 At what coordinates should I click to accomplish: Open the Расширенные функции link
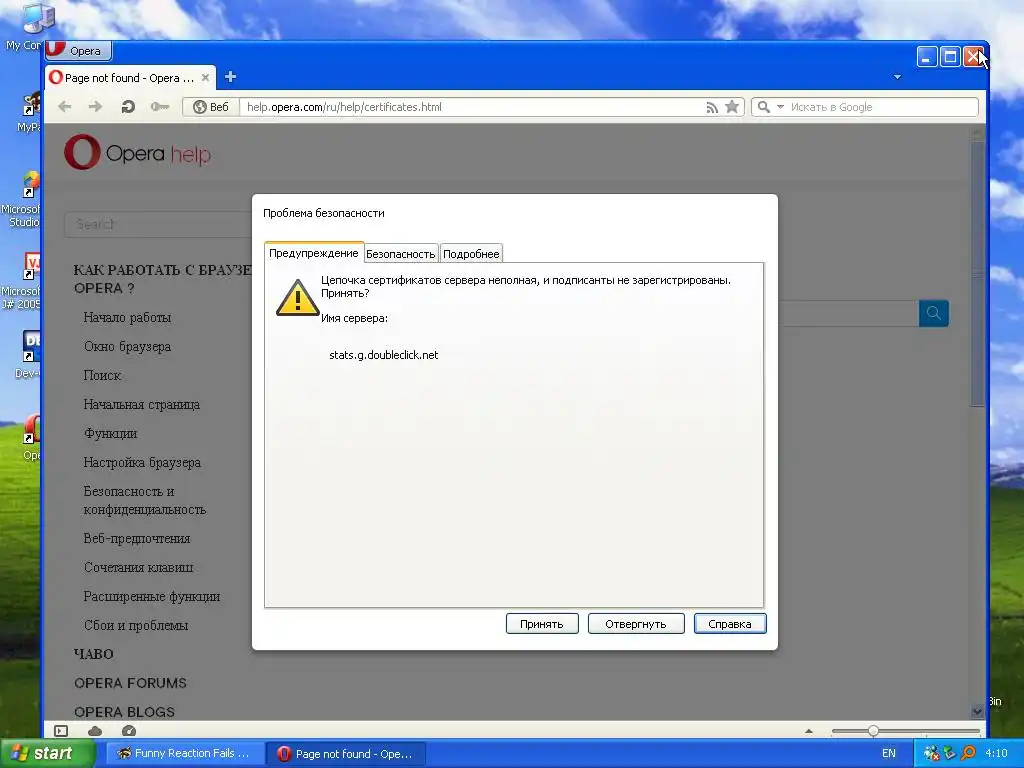(x=152, y=596)
